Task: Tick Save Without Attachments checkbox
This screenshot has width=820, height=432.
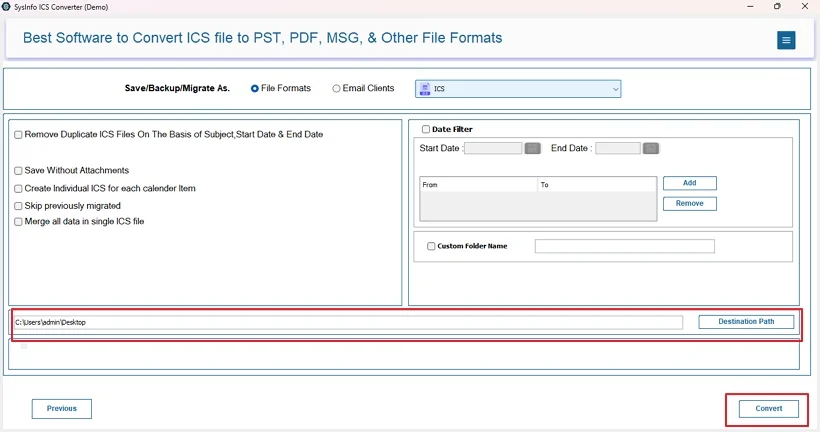Action: (18, 171)
